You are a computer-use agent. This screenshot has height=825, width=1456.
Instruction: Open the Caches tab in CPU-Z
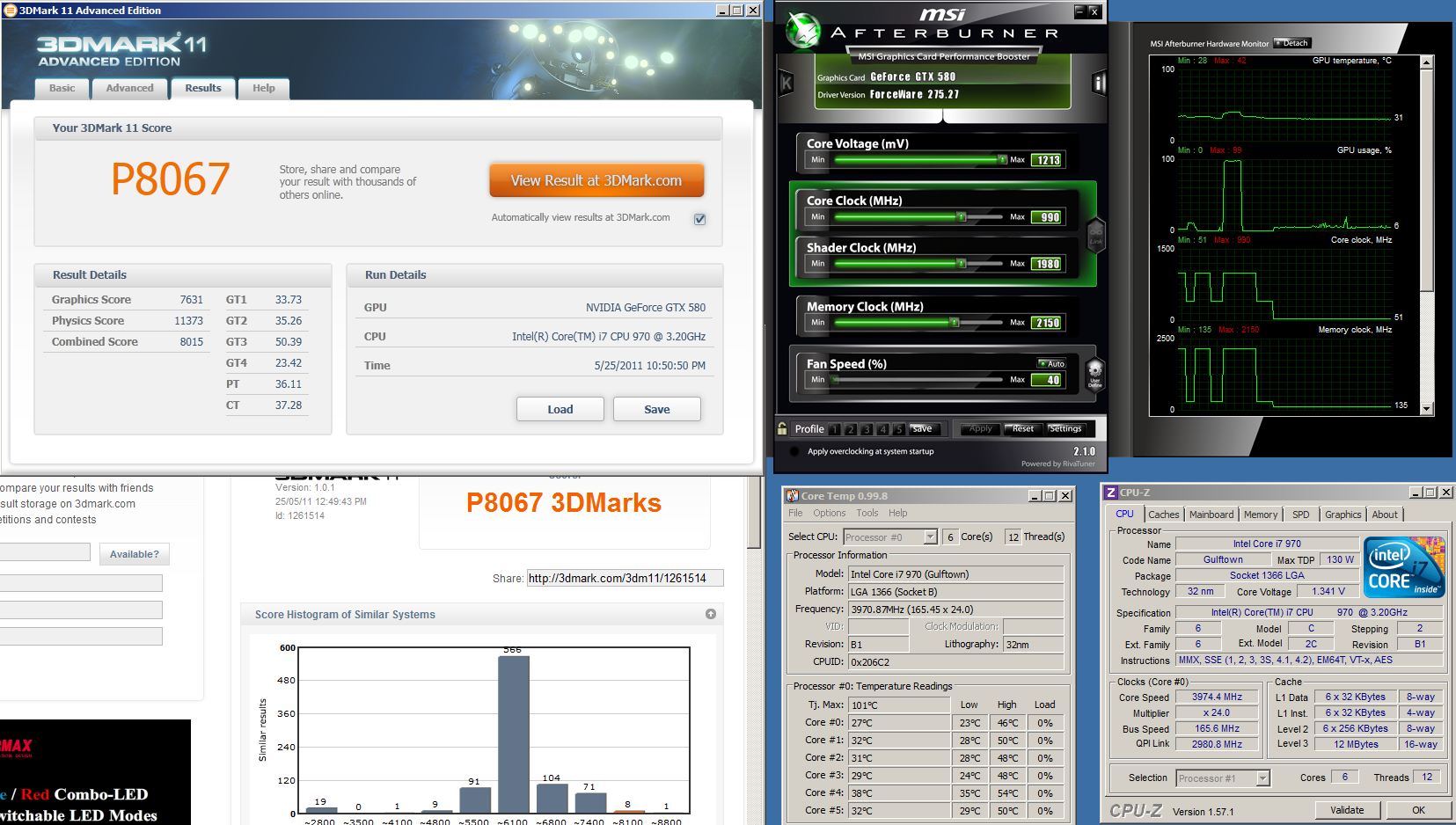click(1163, 515)
